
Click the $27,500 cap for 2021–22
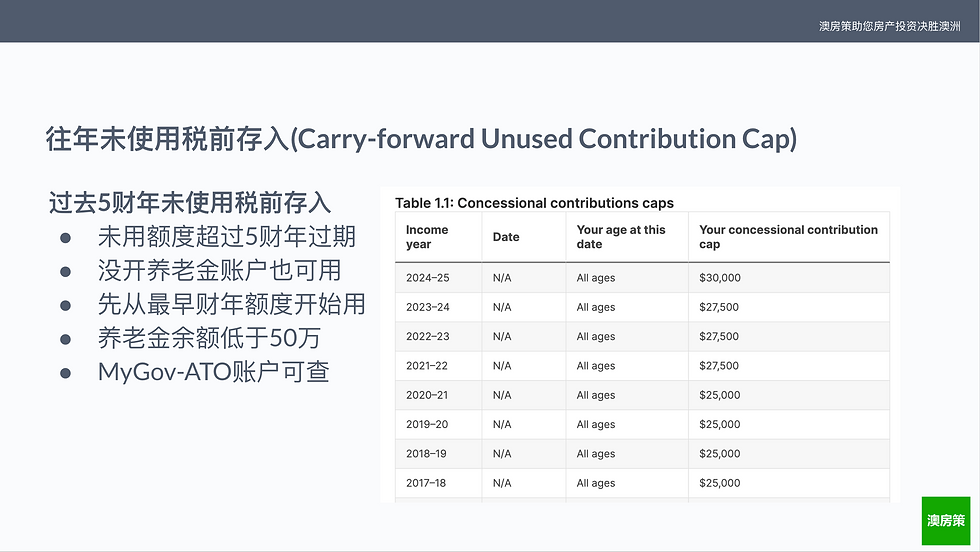pos(719,366)
